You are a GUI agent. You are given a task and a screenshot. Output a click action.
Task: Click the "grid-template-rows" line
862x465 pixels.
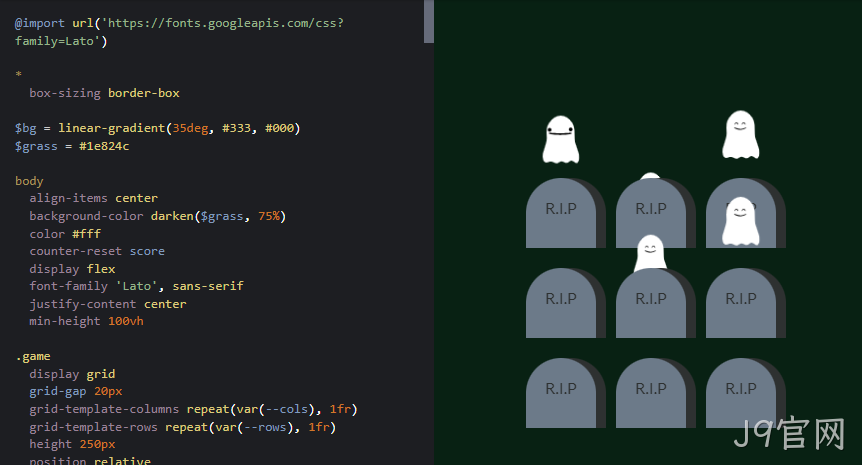click(x=183, y=427)
